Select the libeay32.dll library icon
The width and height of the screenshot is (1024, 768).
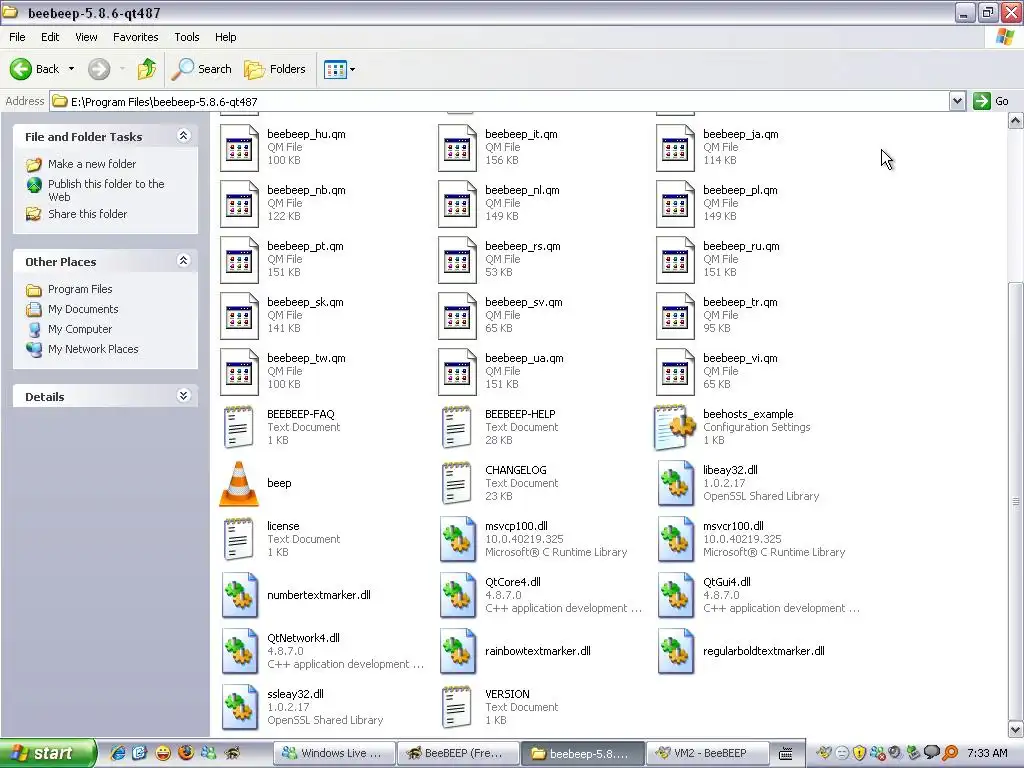(x=675, y=483)
